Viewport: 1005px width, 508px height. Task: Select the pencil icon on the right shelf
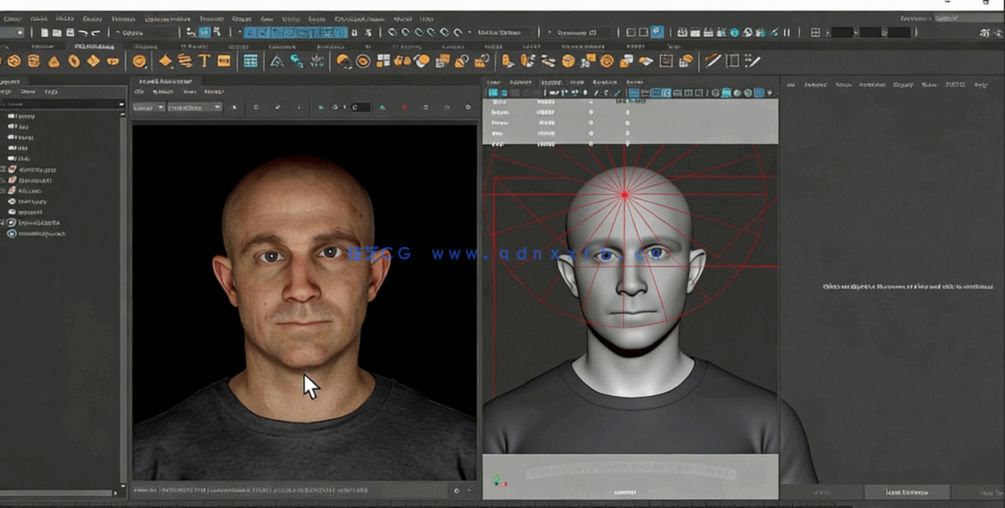[x=712, y=61]
